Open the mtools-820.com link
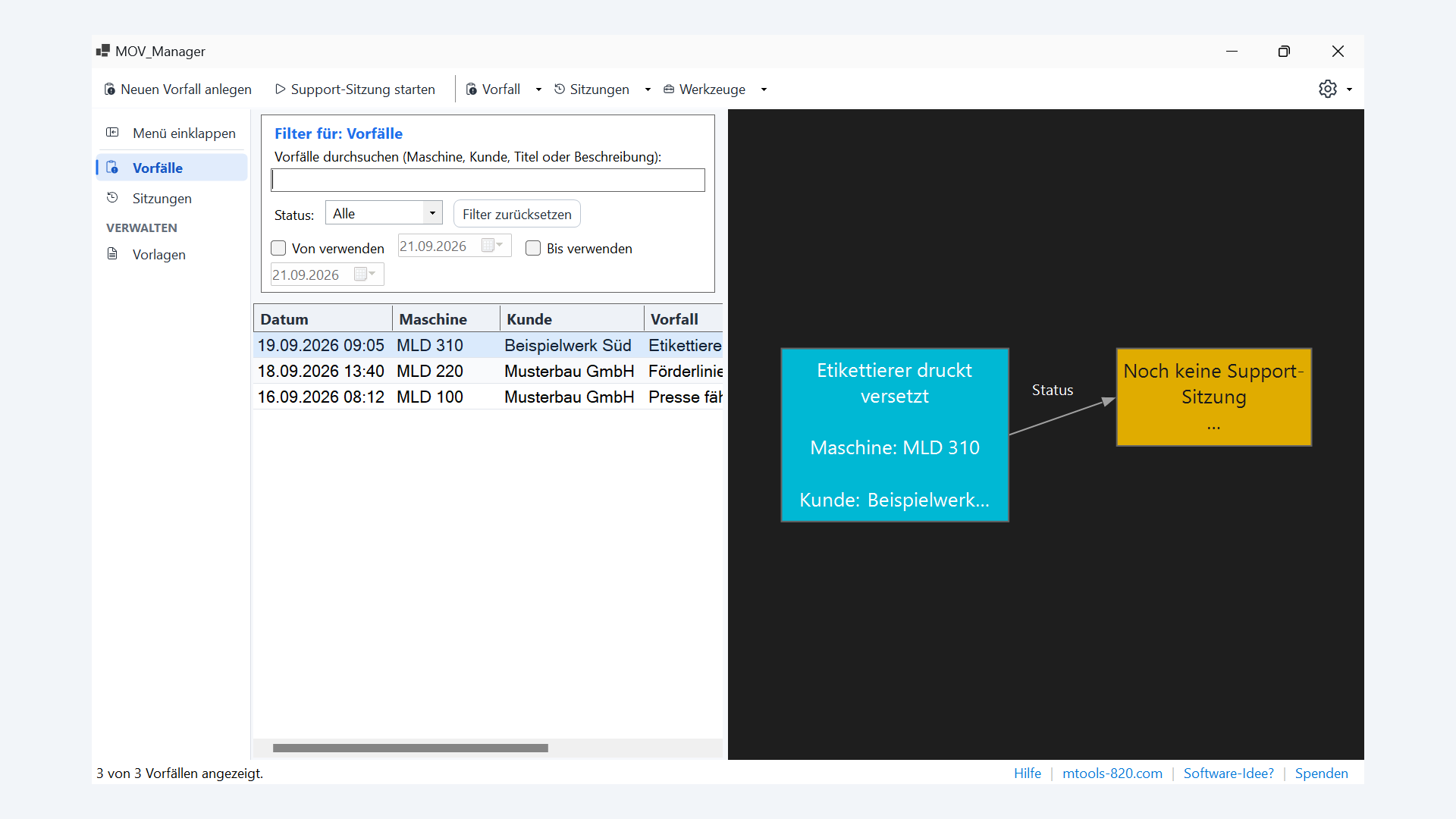The height and width of the screenshot is (819, 1456). click(1112, 773)
